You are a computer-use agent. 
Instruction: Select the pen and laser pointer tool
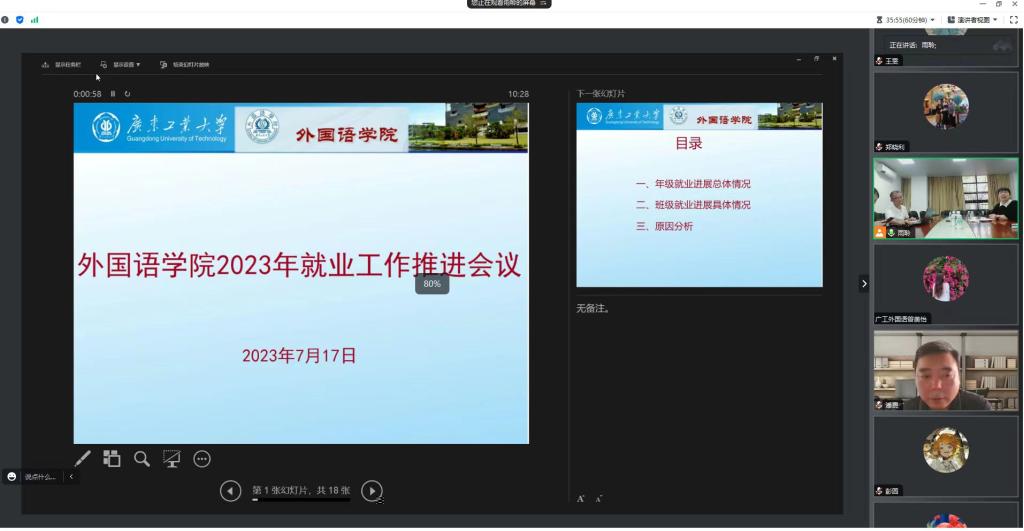click(82, 458)
